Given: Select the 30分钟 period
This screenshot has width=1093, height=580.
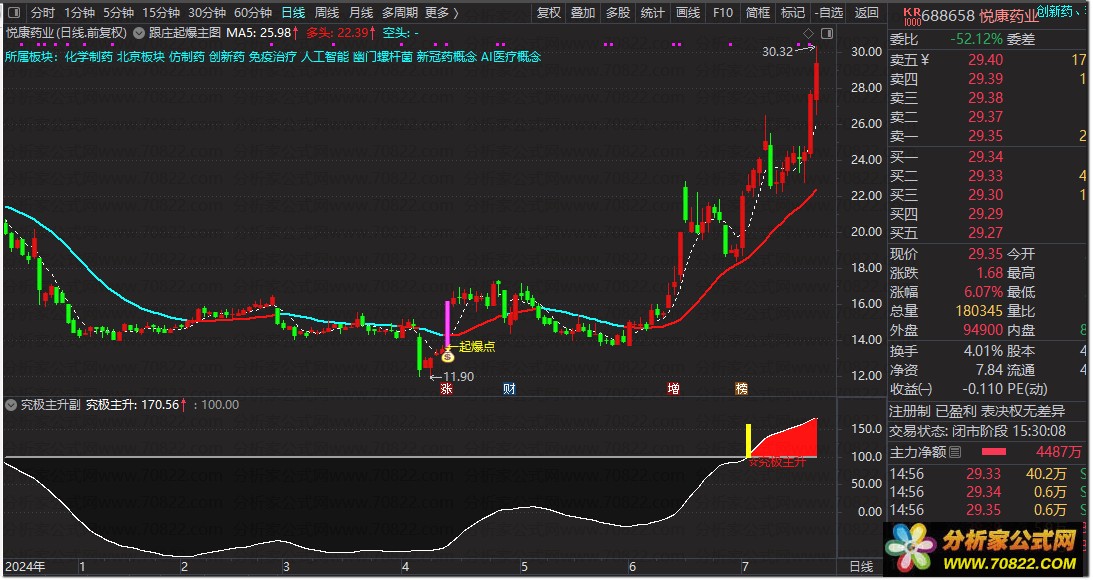Looking at the screenshot, I should (x=207, y=13).
